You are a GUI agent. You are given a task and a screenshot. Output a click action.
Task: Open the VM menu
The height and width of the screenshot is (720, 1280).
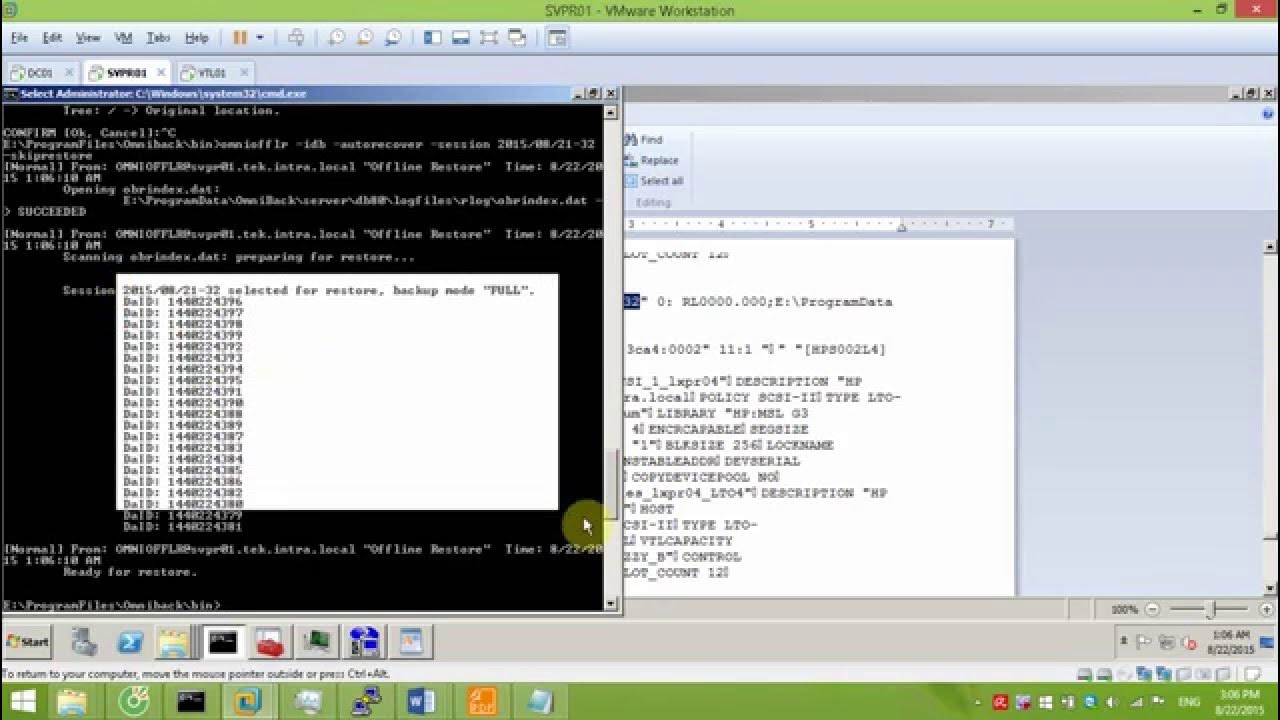[x=124, y=38]
